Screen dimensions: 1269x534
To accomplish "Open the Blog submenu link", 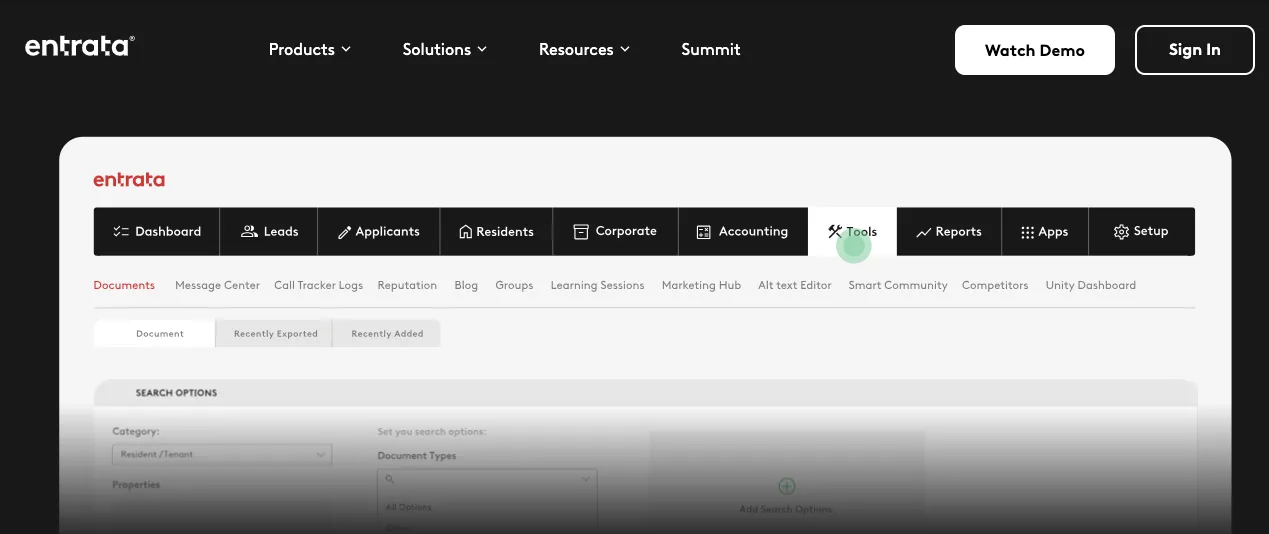I will click(x=466, y=285).
